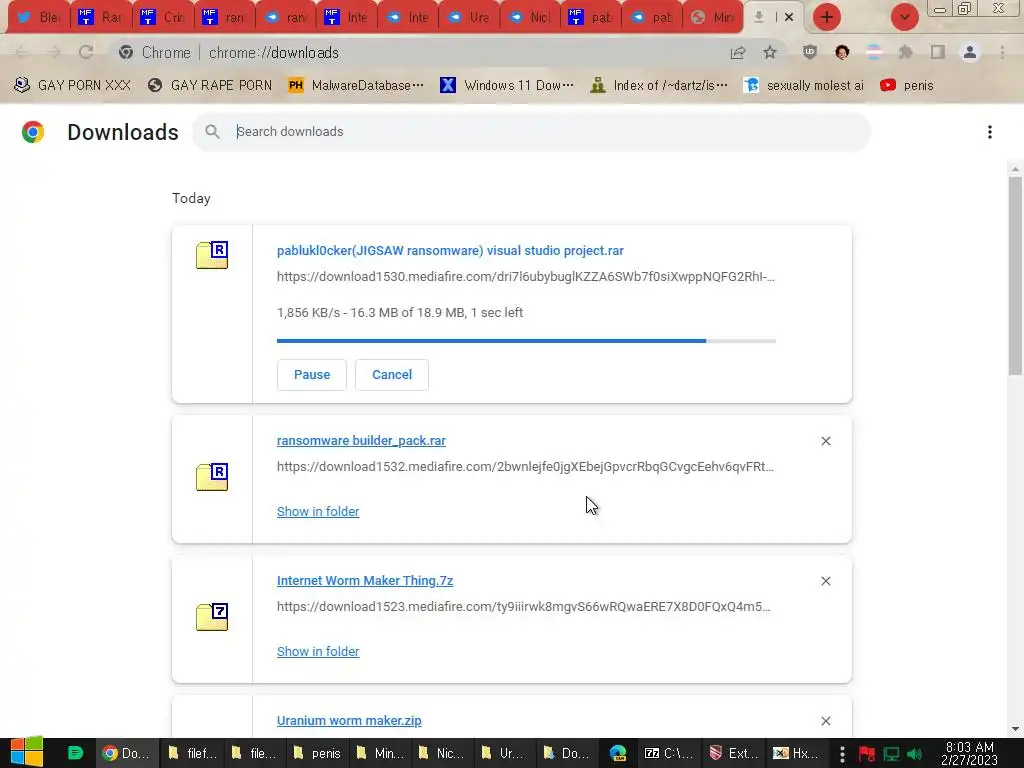This screenshot has height=768, width=1024.
Task: Click the forward navigation arrow
Action: point(54,52)
